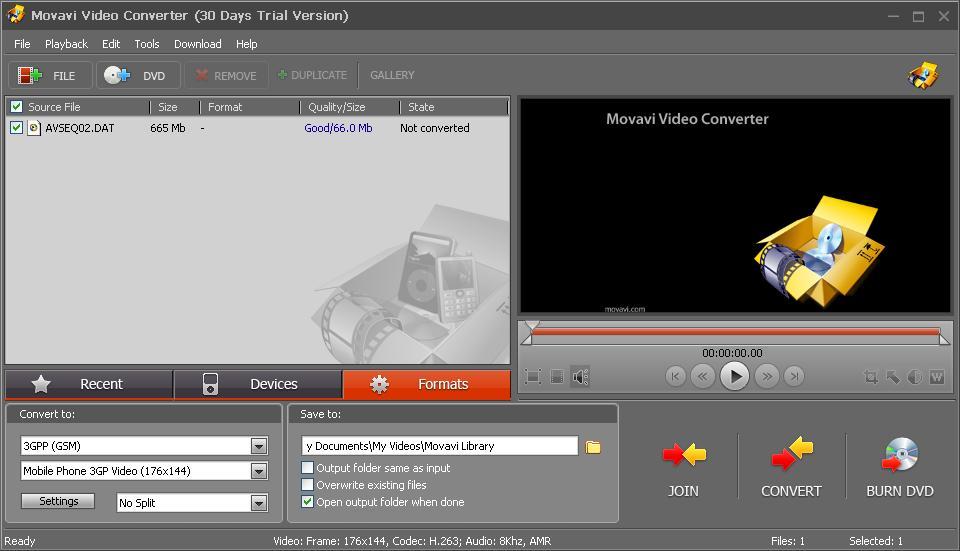Click the DUPLICATE toolbar button

(x=312, y=75)
